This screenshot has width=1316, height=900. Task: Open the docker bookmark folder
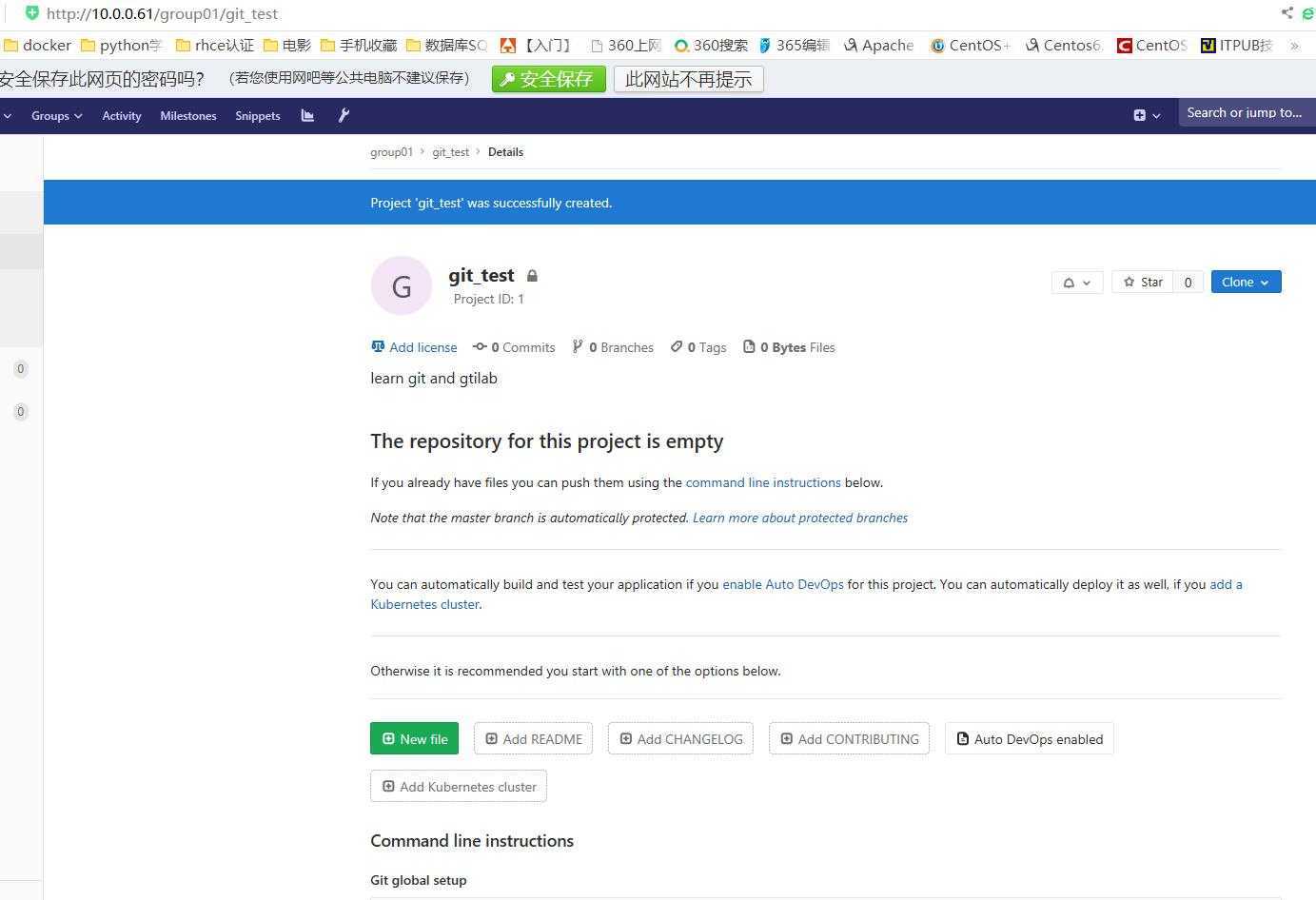click(x=38, y=45)
